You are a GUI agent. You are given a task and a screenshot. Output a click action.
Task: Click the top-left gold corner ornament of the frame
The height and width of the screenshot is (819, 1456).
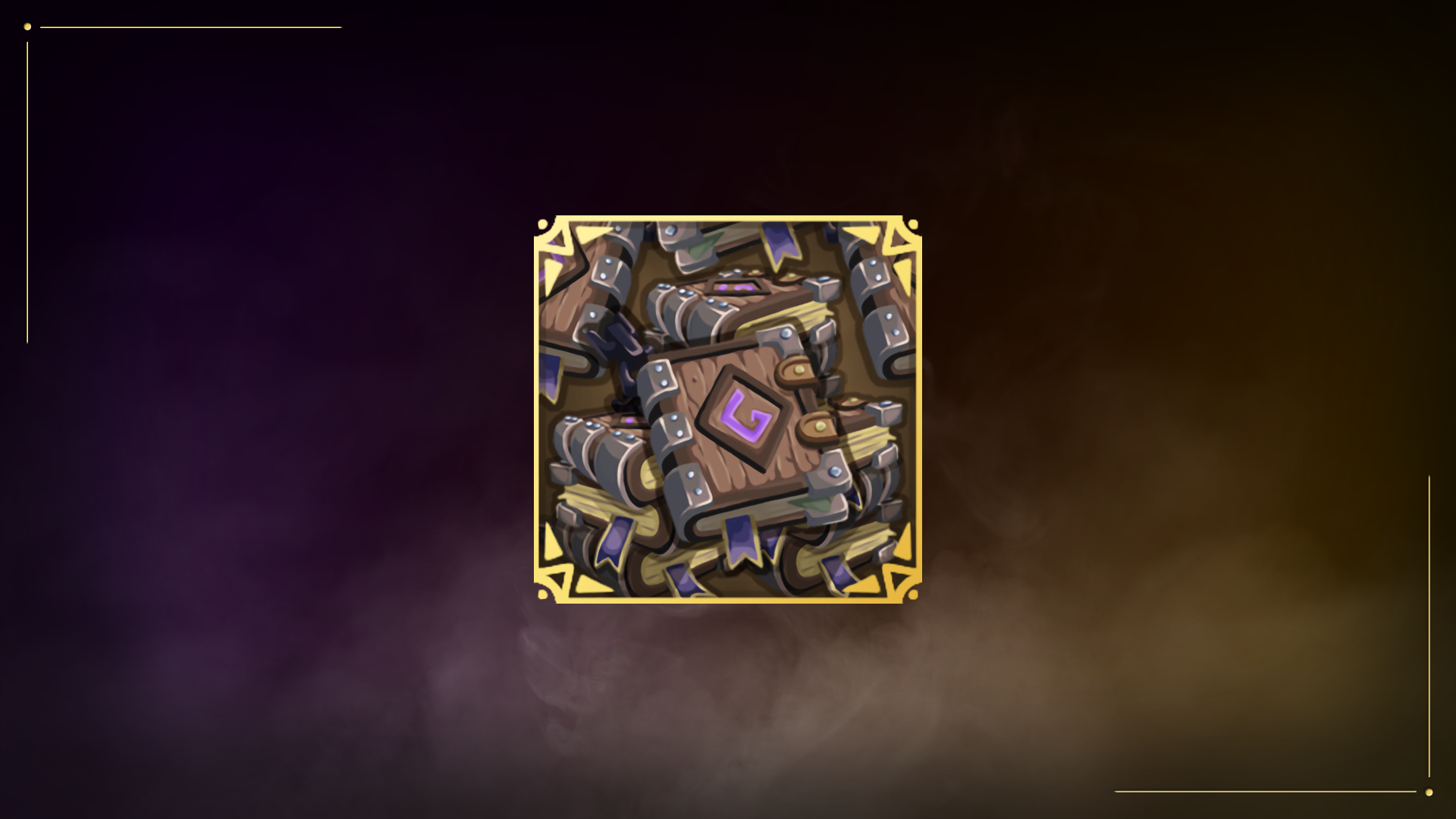click(556, 237)
